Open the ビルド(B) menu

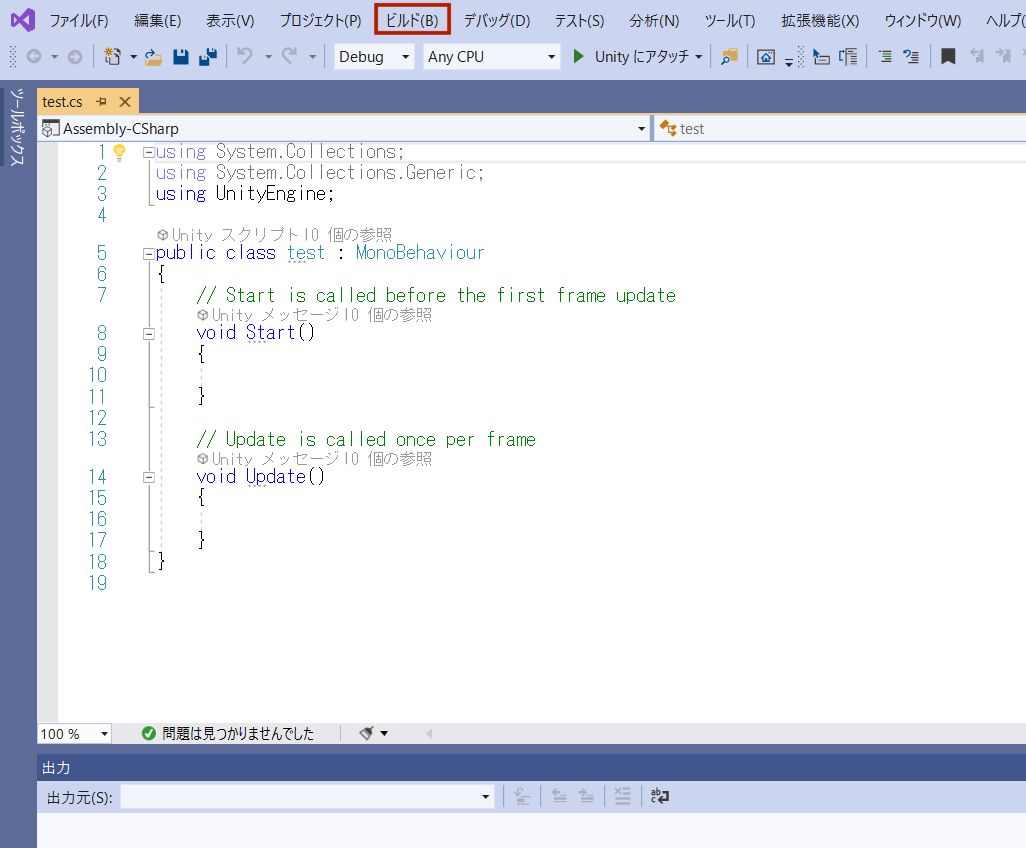(412, 20)
